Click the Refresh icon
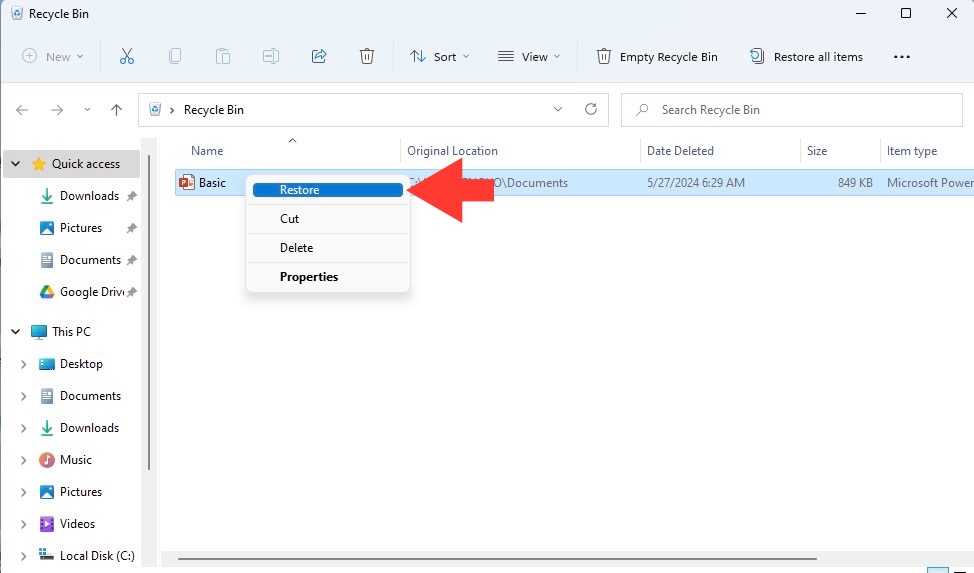The height and width of the screenshot is (573, 974). [x=591, y=109]
